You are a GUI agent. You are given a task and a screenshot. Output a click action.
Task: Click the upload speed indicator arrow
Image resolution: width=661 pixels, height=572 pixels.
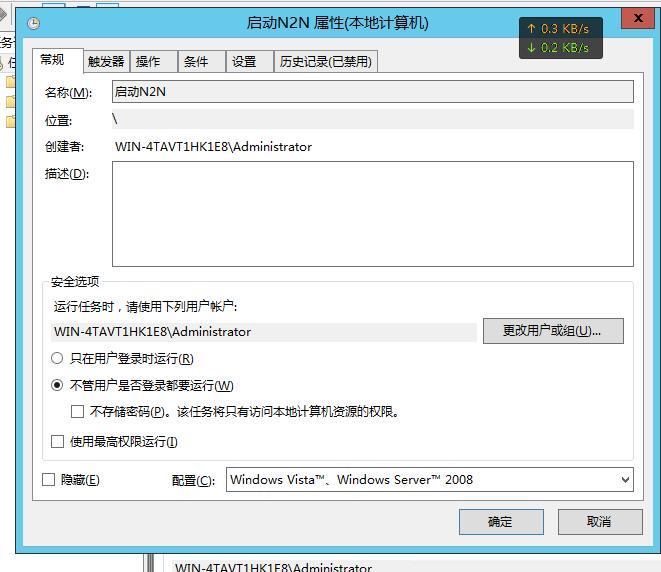point(532,29)
